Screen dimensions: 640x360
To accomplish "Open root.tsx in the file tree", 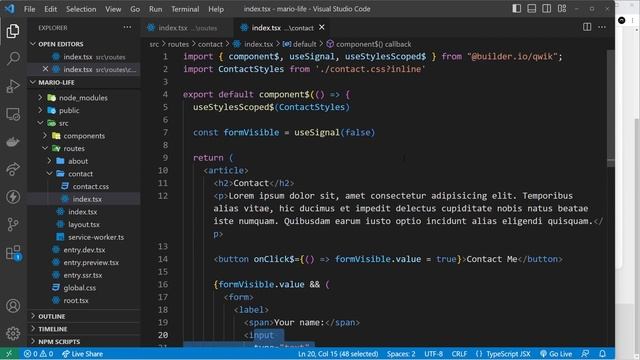I will [76, 300].
